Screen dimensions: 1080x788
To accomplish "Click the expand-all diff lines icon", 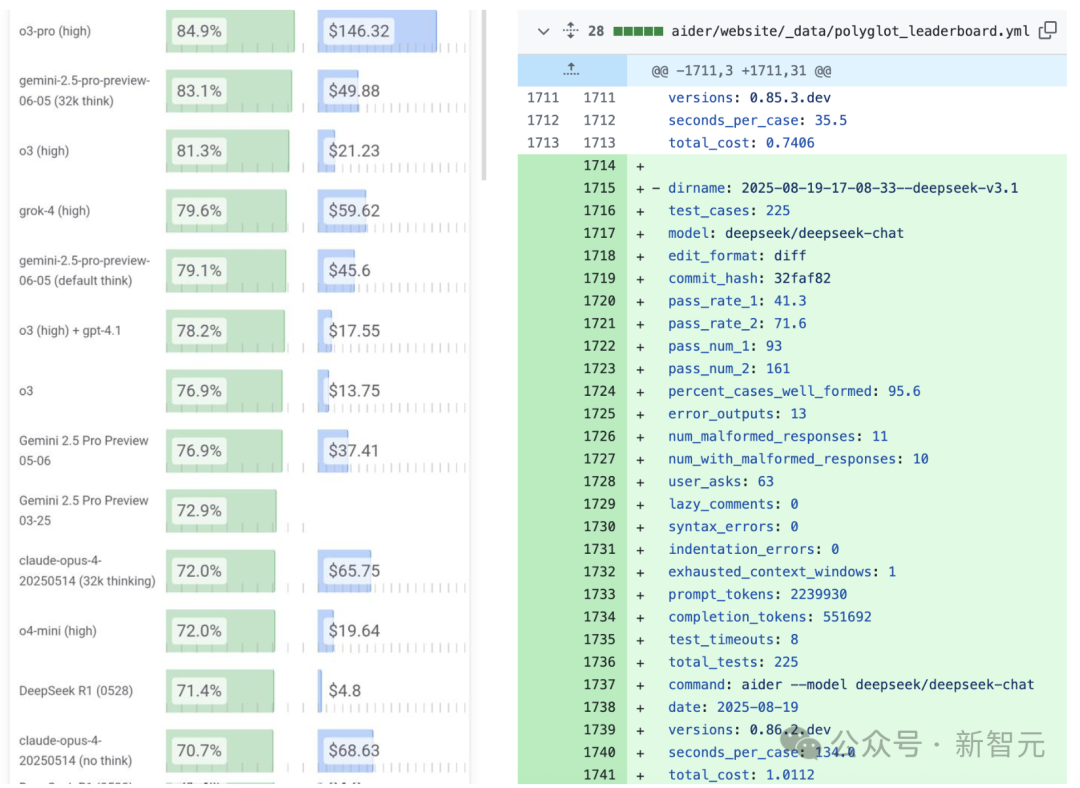I will (570, 30).
